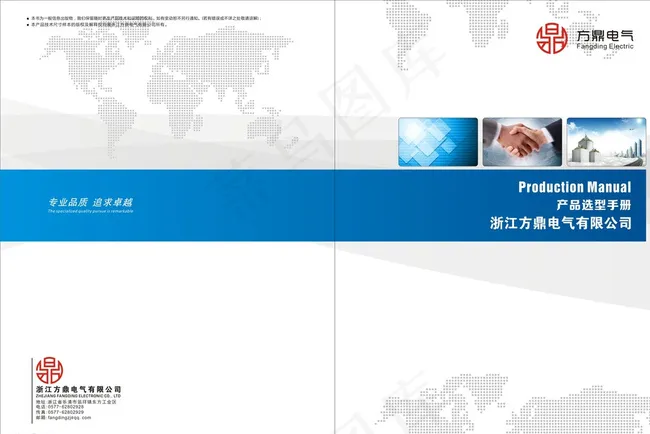Select the city buildings photo thumbnail
650x434 pixels.
click(x=606, y=142)
